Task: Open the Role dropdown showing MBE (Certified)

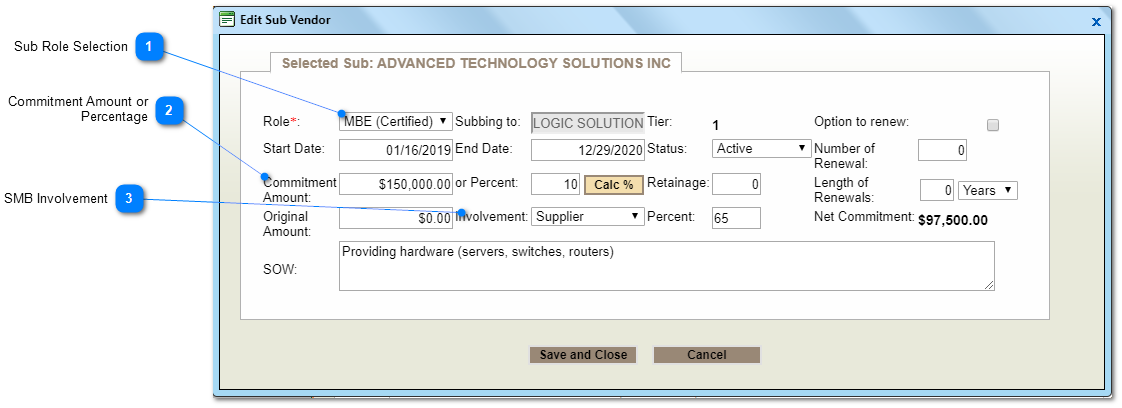Action: click(396, 122)
